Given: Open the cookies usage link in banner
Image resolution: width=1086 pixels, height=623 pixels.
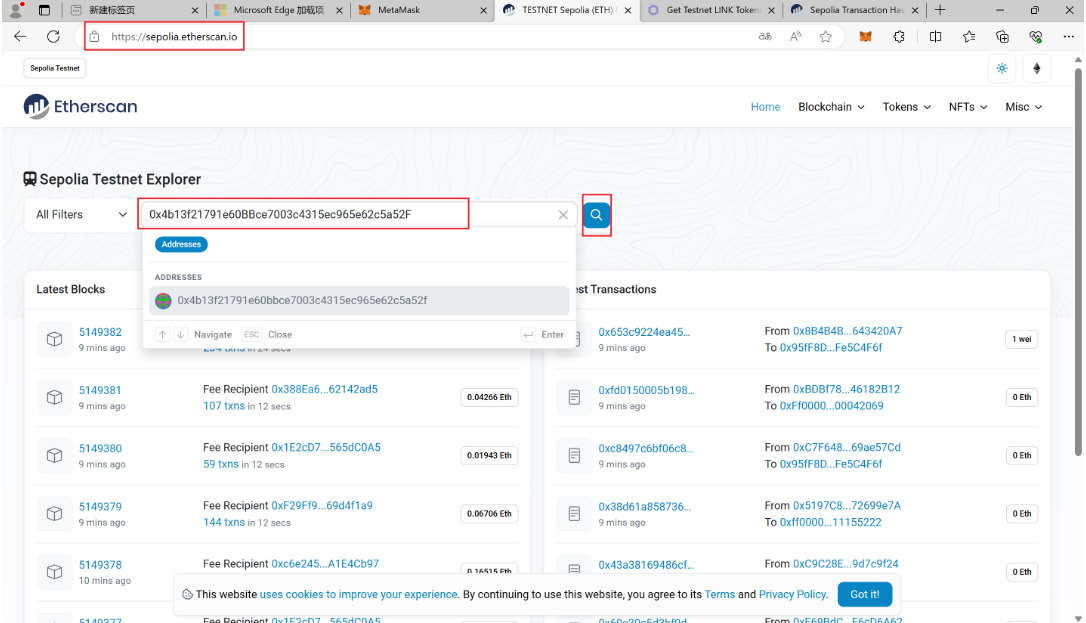Looking at the screenshot, I should 359,594.
